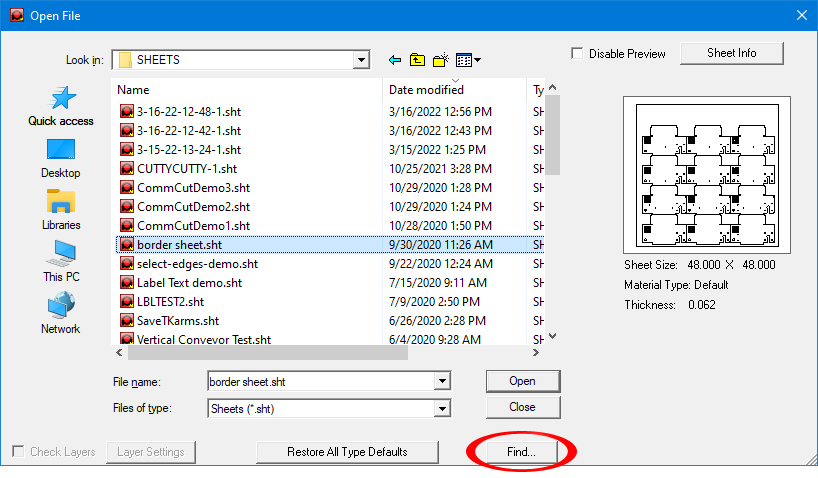The height and width of the screenshot is (478, 818).
Task: Sort files by the Name column header
Action: coord(250,90)
